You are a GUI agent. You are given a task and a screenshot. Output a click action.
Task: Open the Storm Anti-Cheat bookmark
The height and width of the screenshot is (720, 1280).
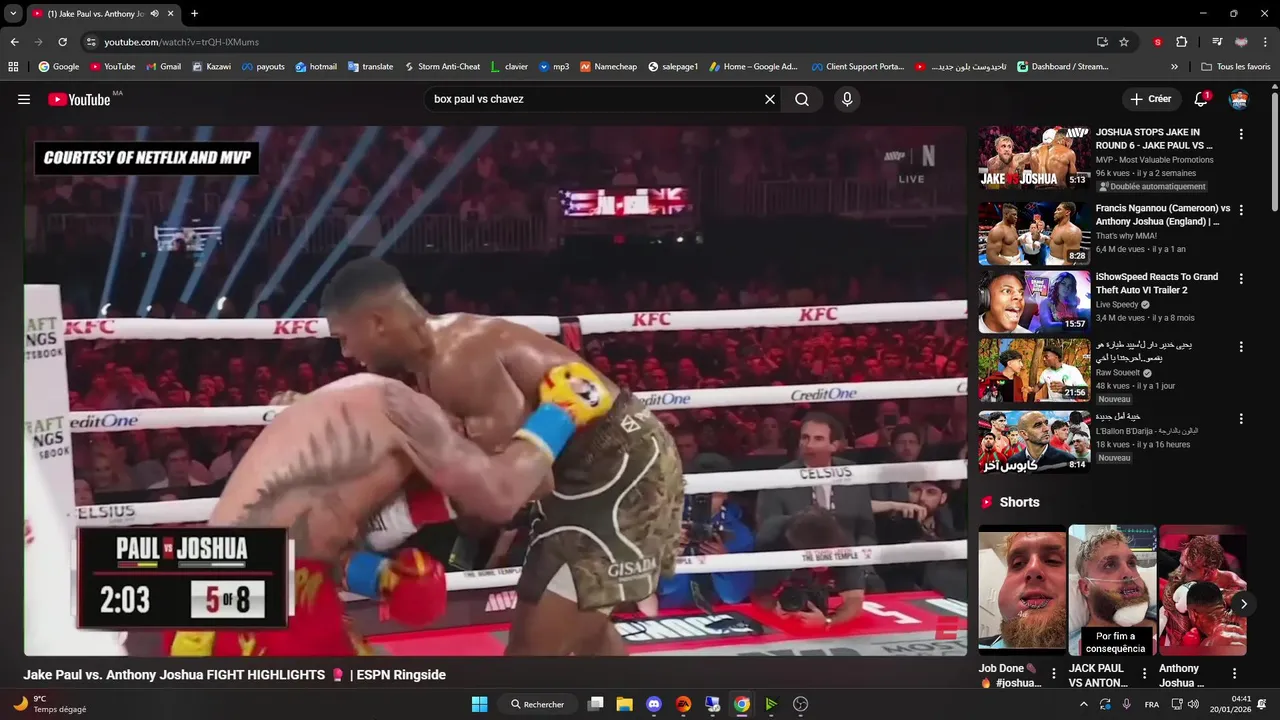pos(442,67)
